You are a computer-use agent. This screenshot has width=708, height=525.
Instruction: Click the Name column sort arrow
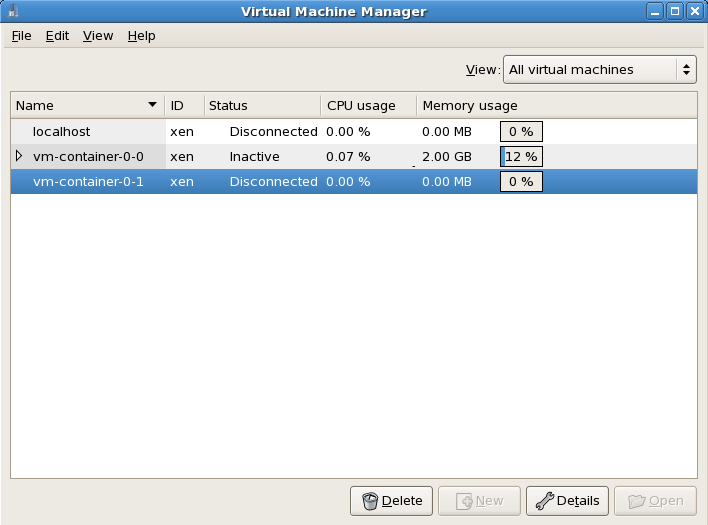pos(152,105)
